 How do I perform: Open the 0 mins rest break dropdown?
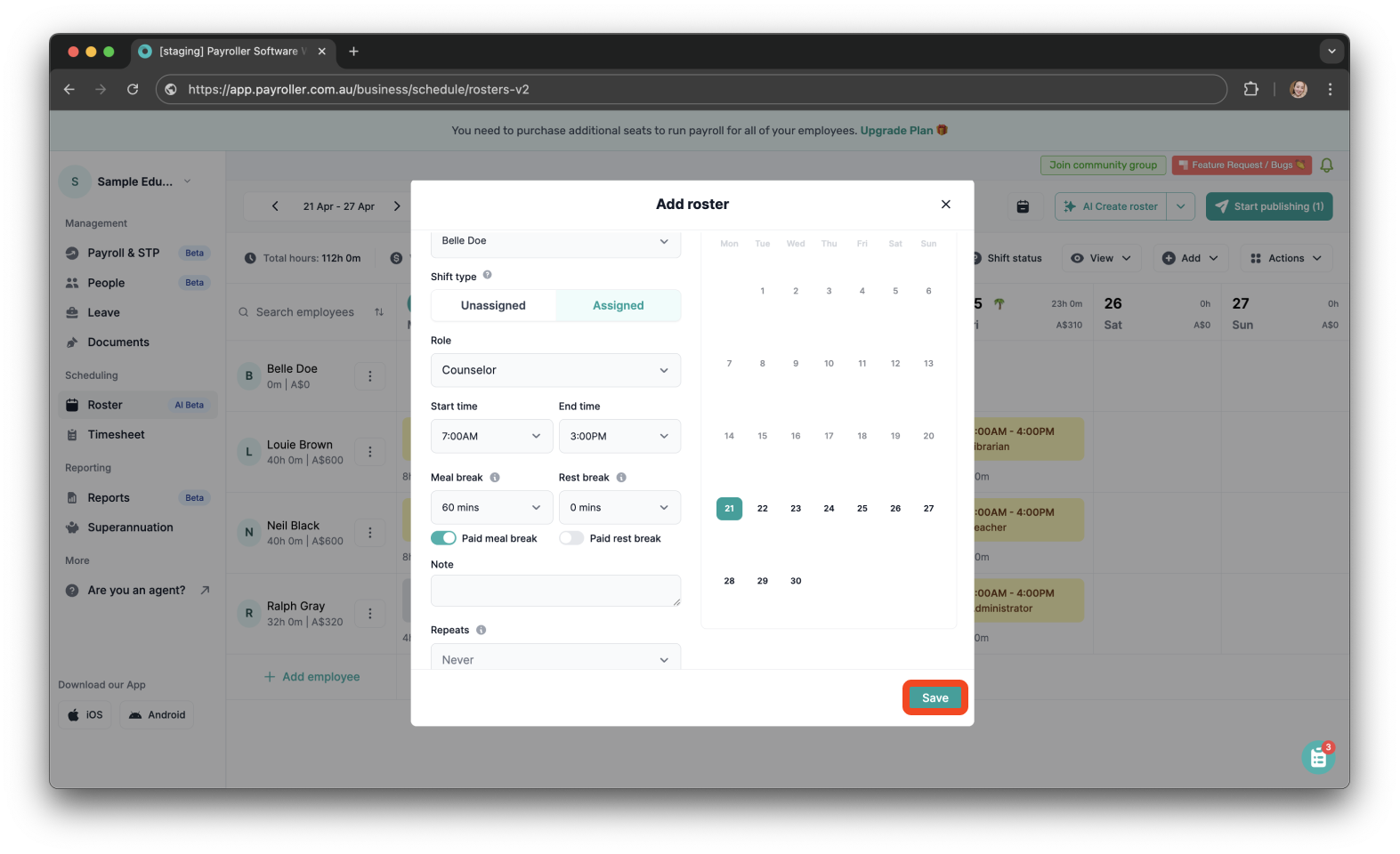point(619,507)
